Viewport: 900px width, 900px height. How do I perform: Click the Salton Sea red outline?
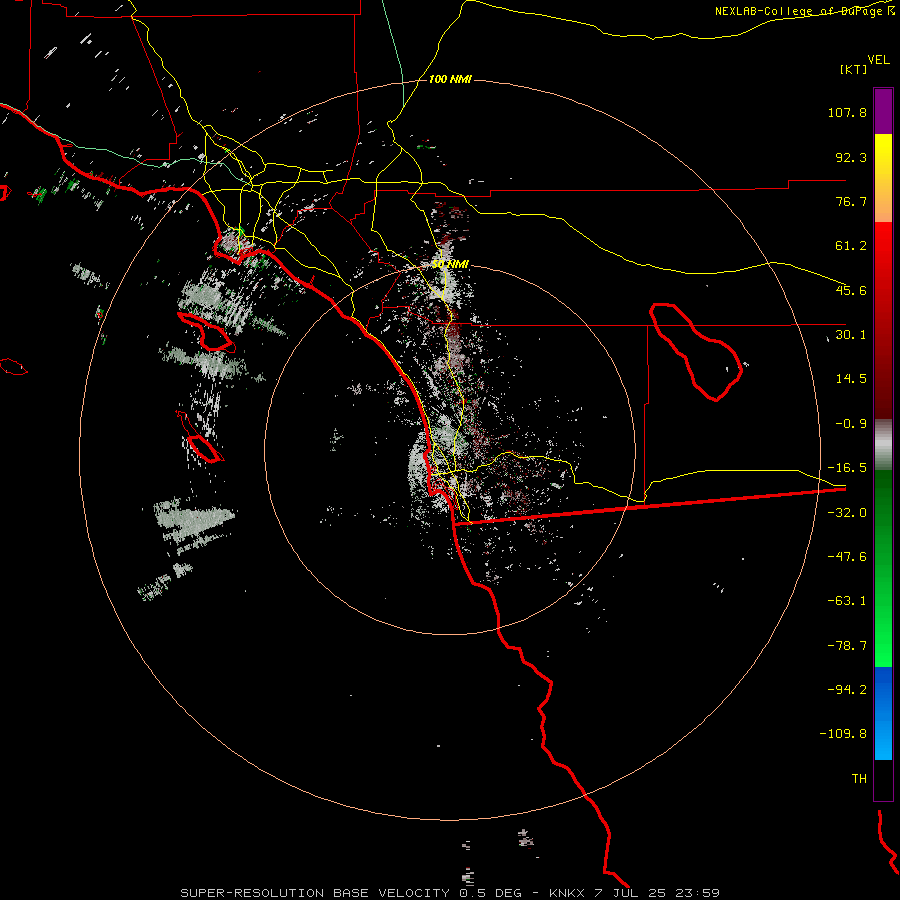tap(696, 351)
